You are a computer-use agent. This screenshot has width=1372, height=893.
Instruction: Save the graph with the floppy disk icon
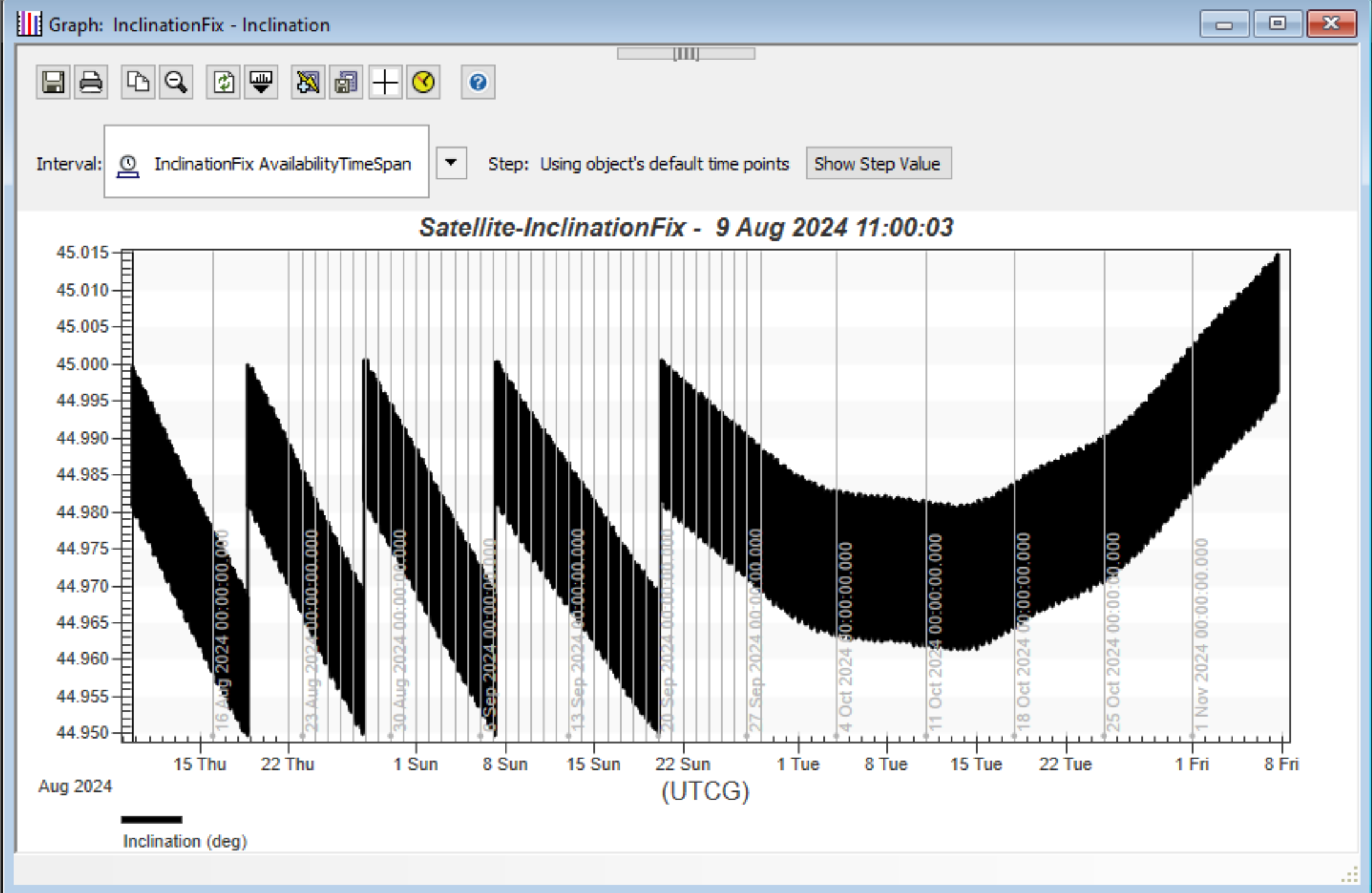(53, 82)
